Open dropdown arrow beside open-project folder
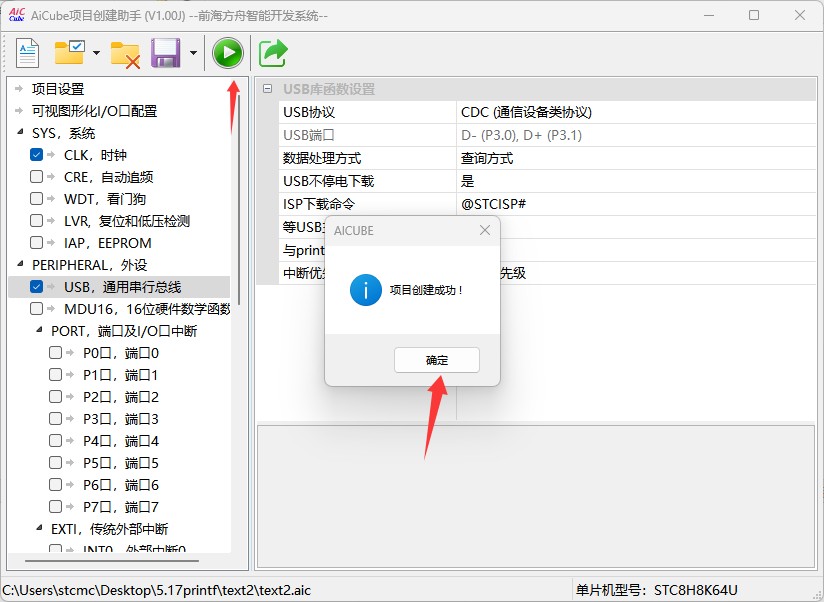The image size is (824, 602). tap(96, 53)
